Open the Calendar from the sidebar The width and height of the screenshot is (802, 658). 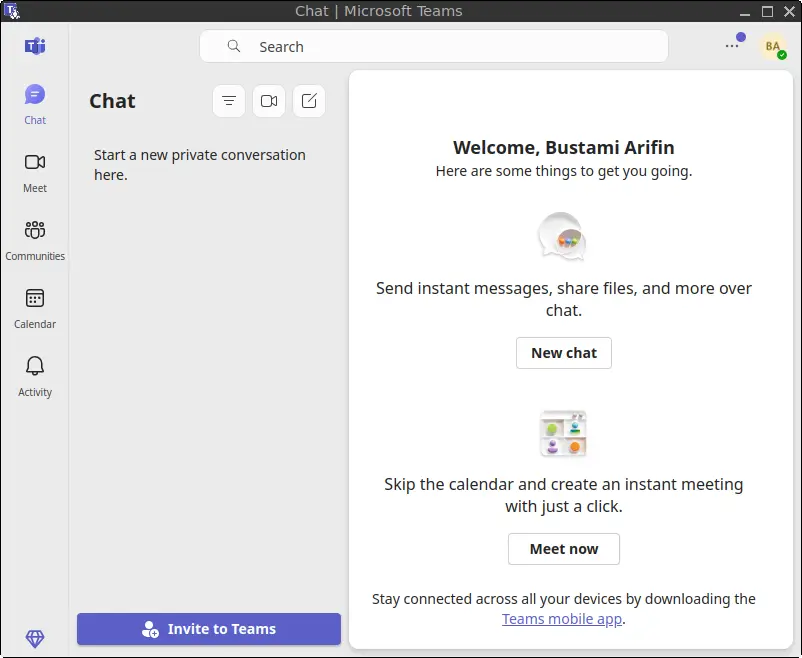35,309
